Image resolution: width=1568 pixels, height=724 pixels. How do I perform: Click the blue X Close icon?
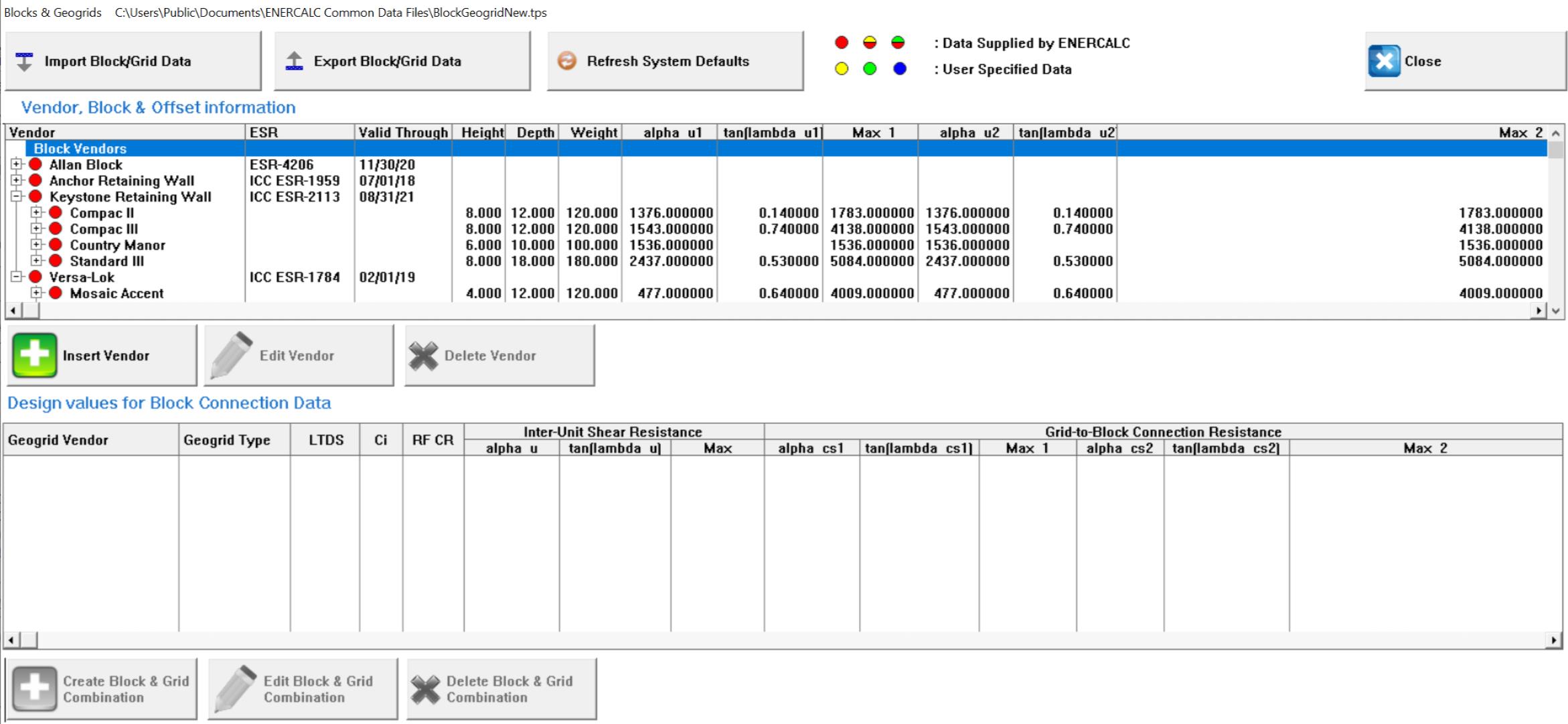[x=1385, y=61]
